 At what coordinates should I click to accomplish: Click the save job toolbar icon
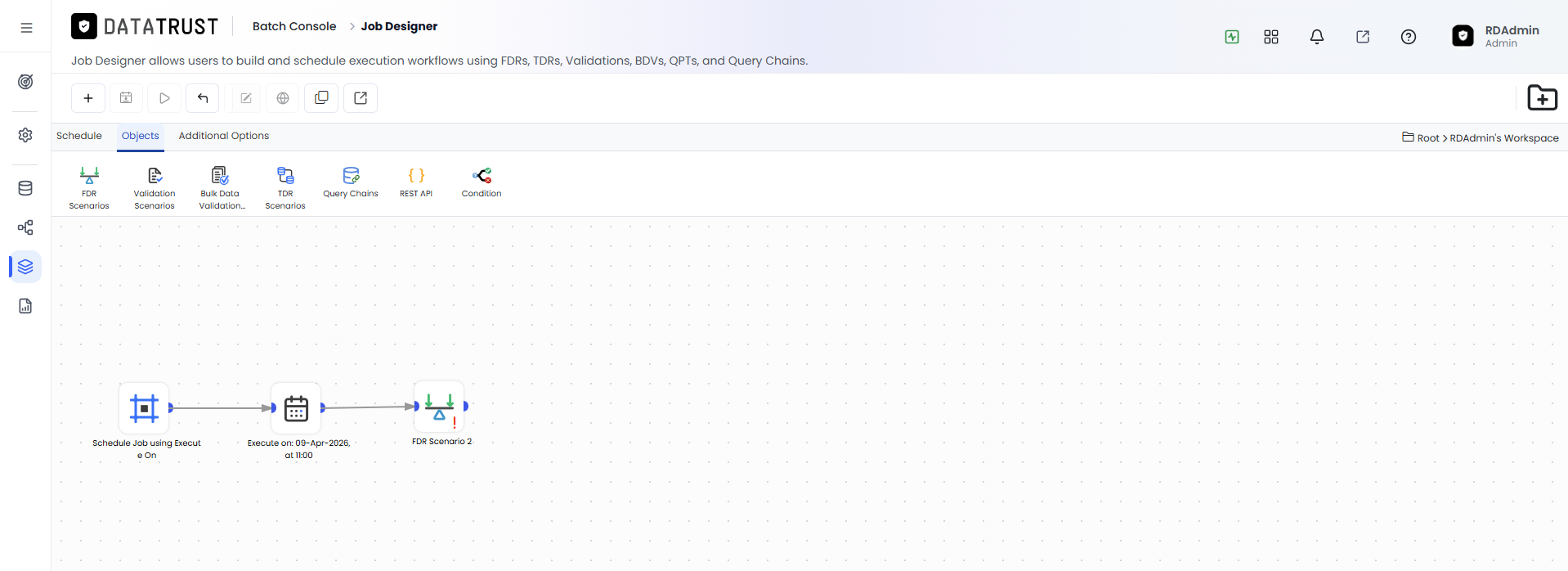click(126, 98)
